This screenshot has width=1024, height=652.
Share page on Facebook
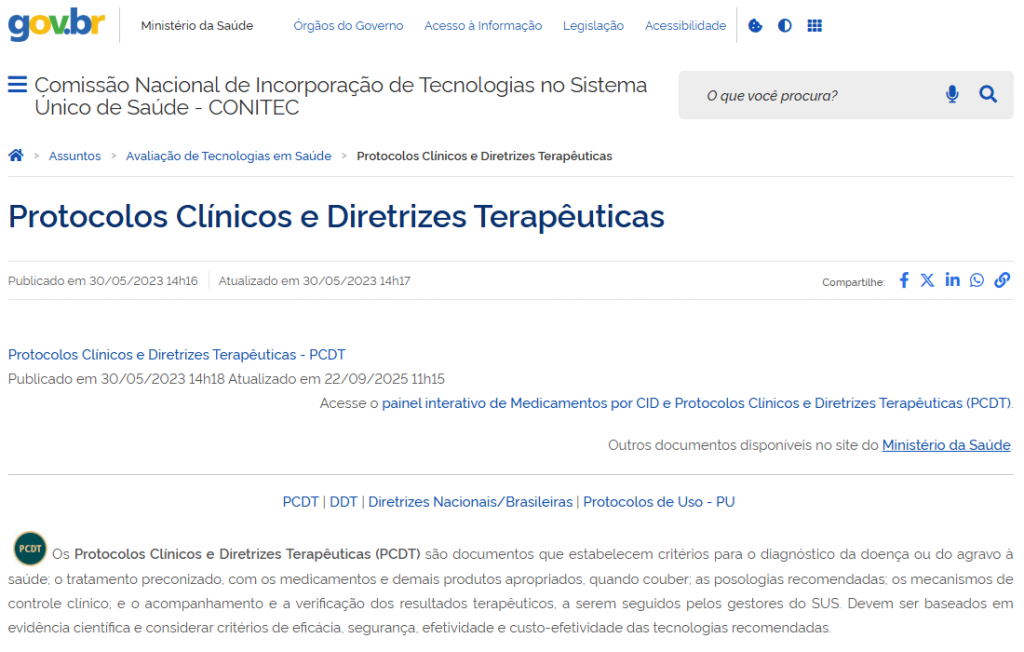(x=904, y=281)
